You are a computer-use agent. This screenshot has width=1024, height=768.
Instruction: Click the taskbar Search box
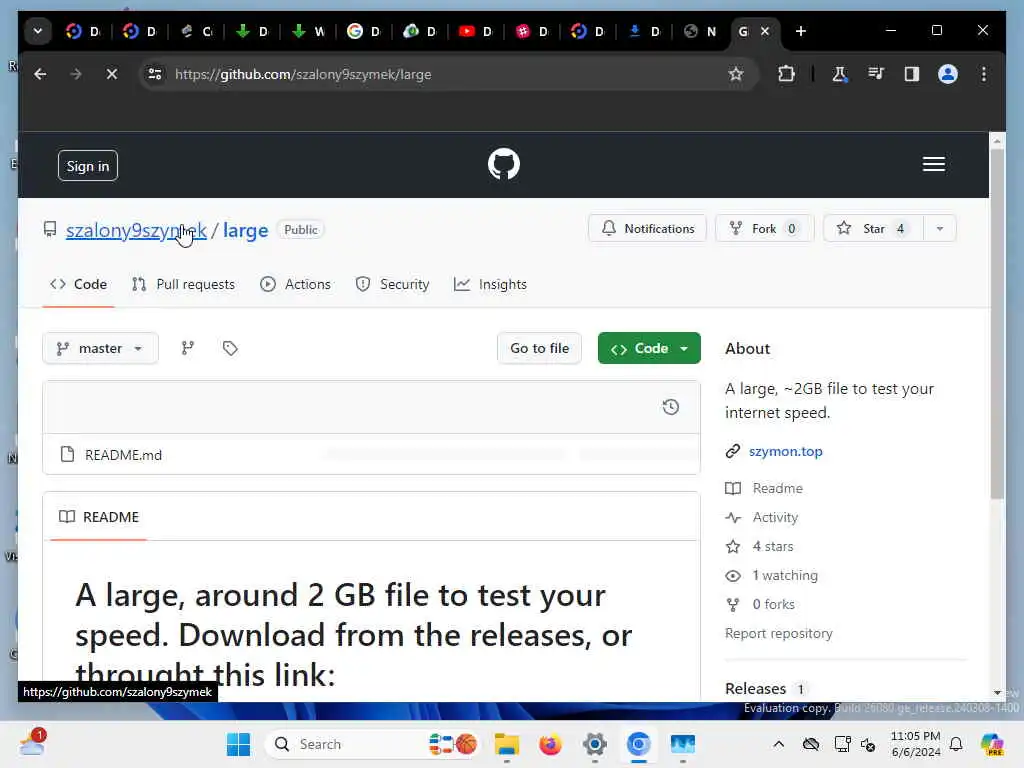(374, 744)
